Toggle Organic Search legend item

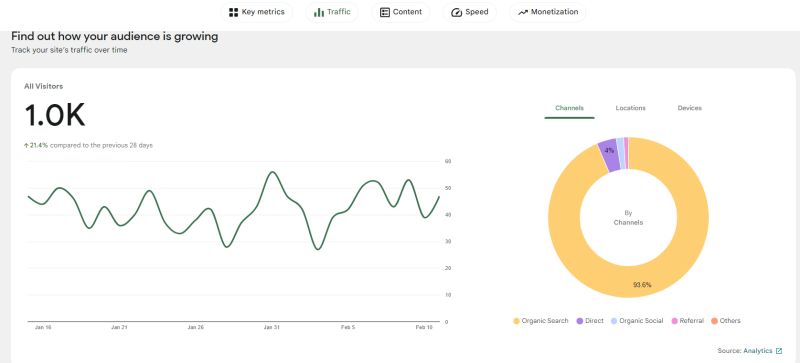coord(540,321)
